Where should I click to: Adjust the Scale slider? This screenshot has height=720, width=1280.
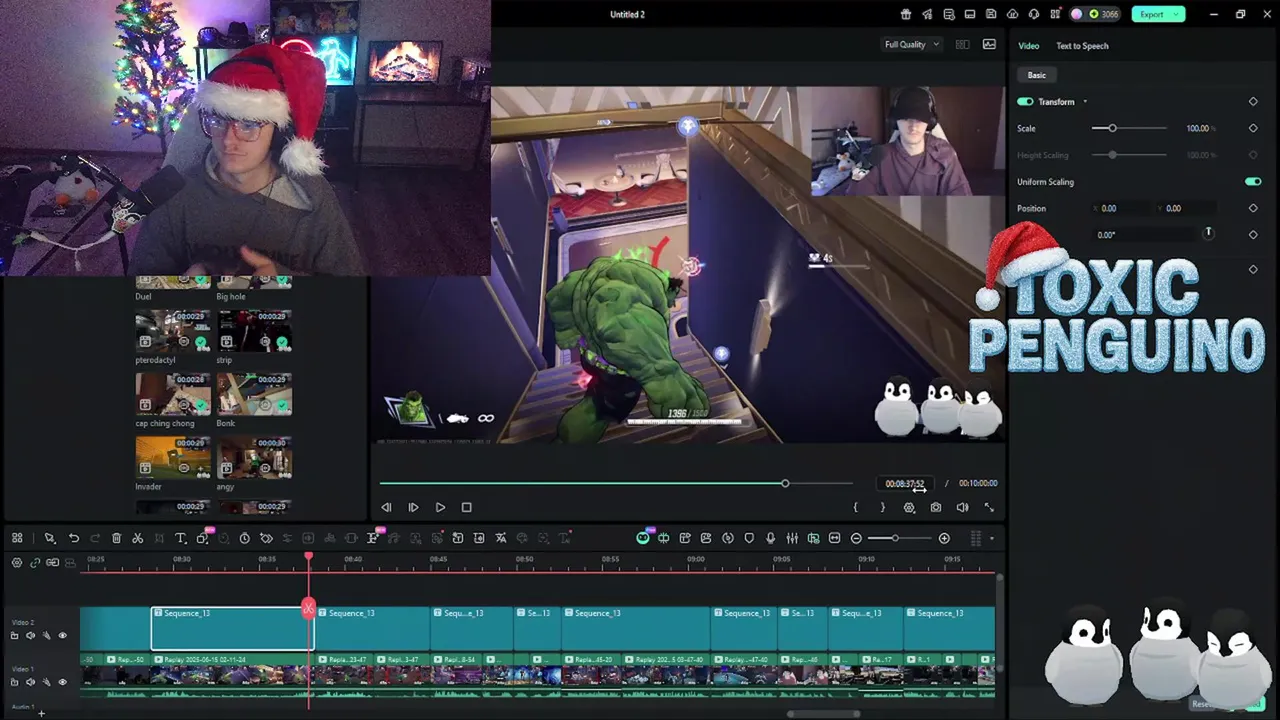(x=1129, y=128)
